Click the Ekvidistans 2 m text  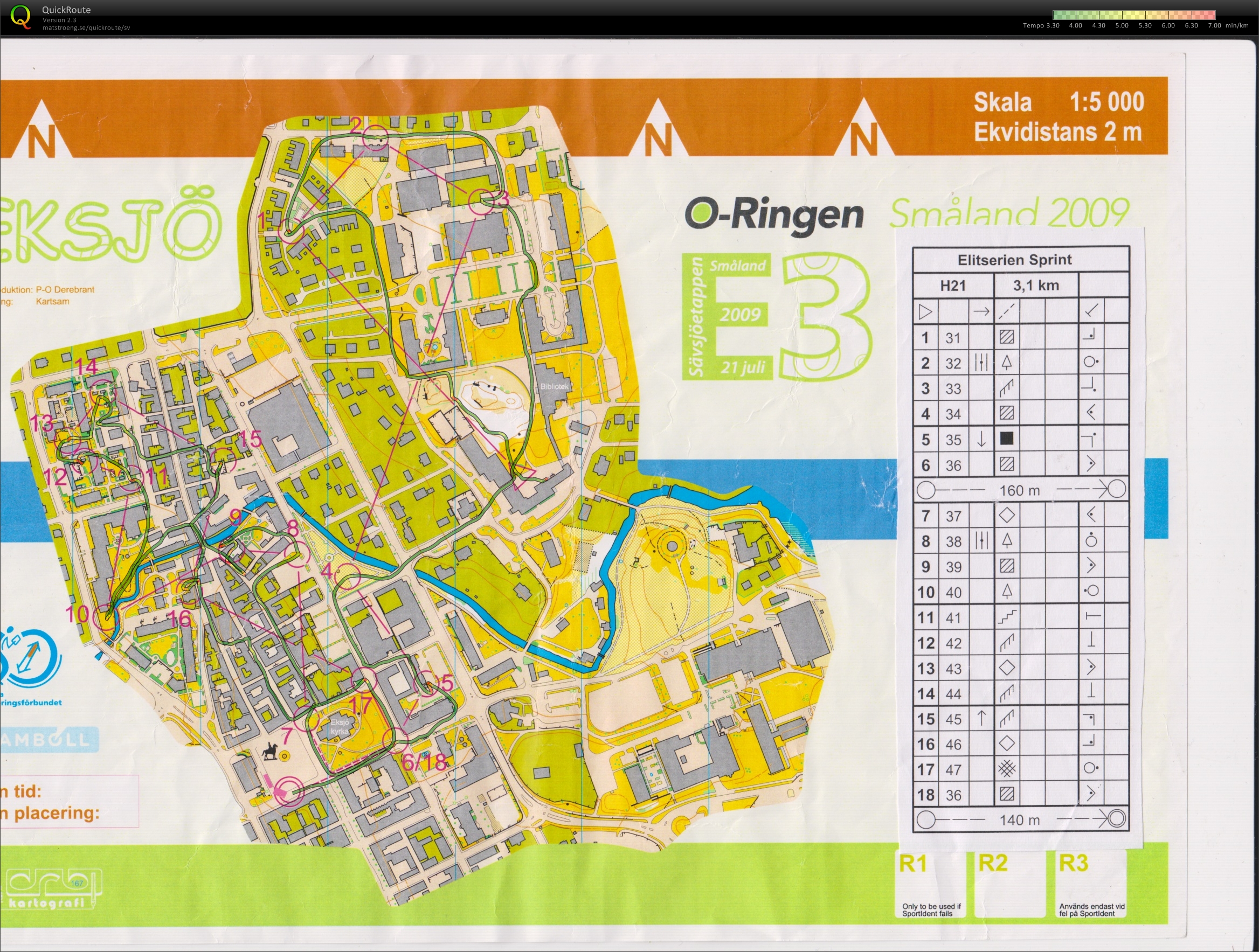tap(1057, 132)
